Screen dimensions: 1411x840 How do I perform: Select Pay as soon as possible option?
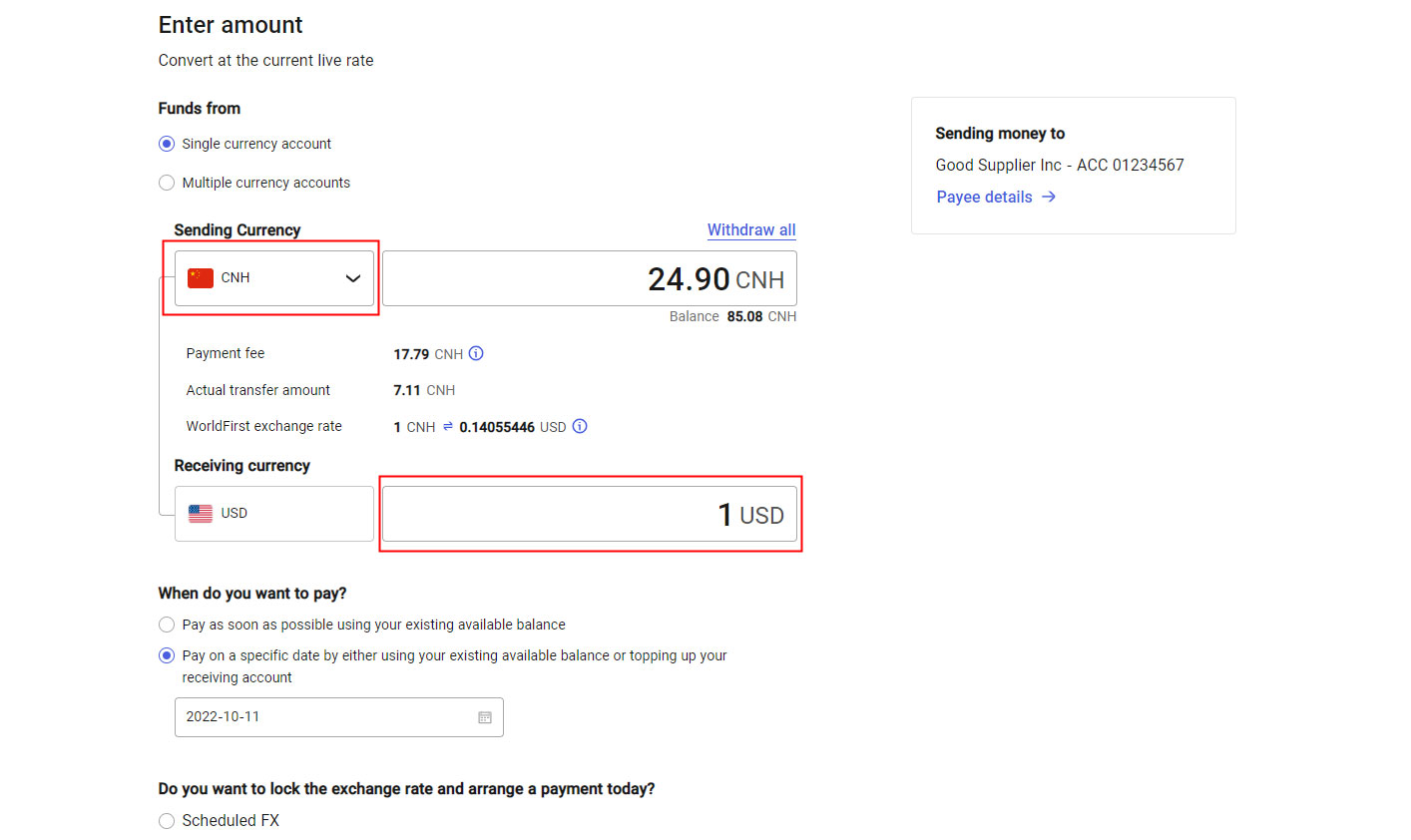coord(167,625)
